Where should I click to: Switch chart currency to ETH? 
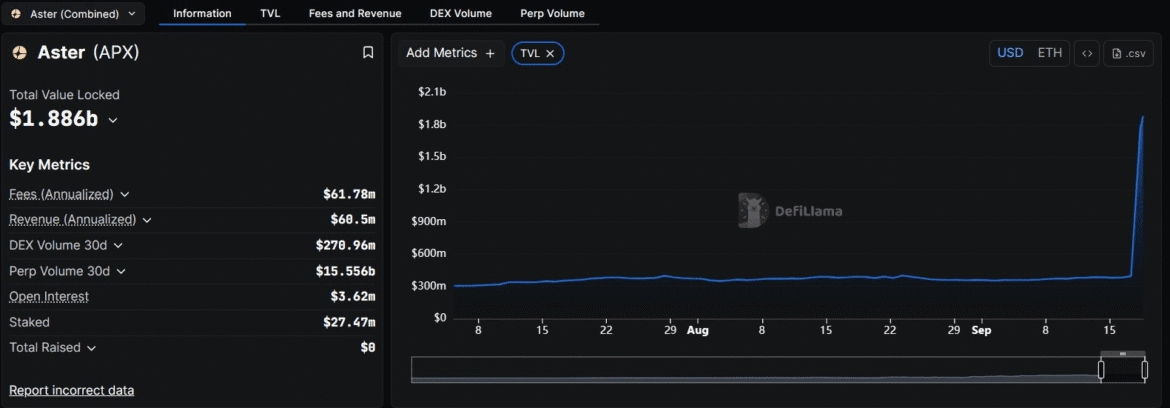1049,53
